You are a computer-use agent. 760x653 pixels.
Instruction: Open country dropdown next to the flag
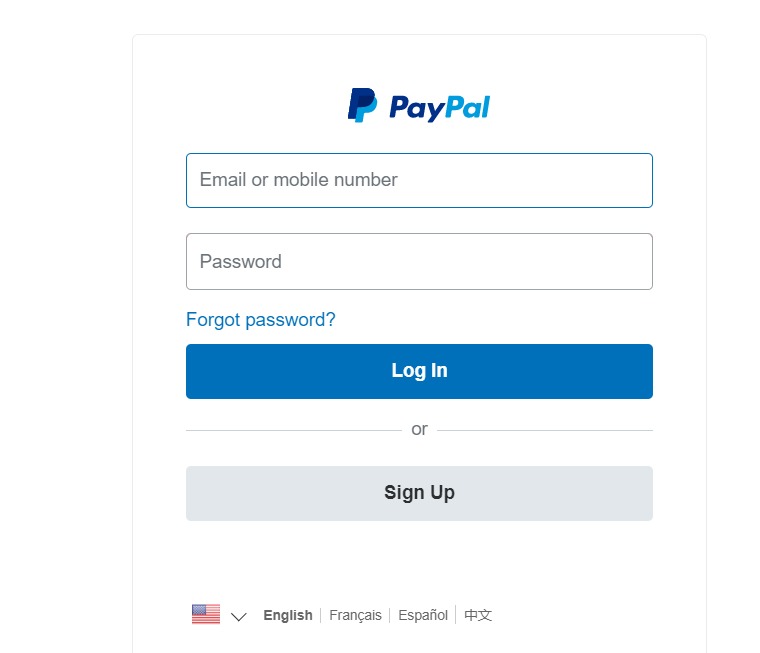tap(238, 616)
